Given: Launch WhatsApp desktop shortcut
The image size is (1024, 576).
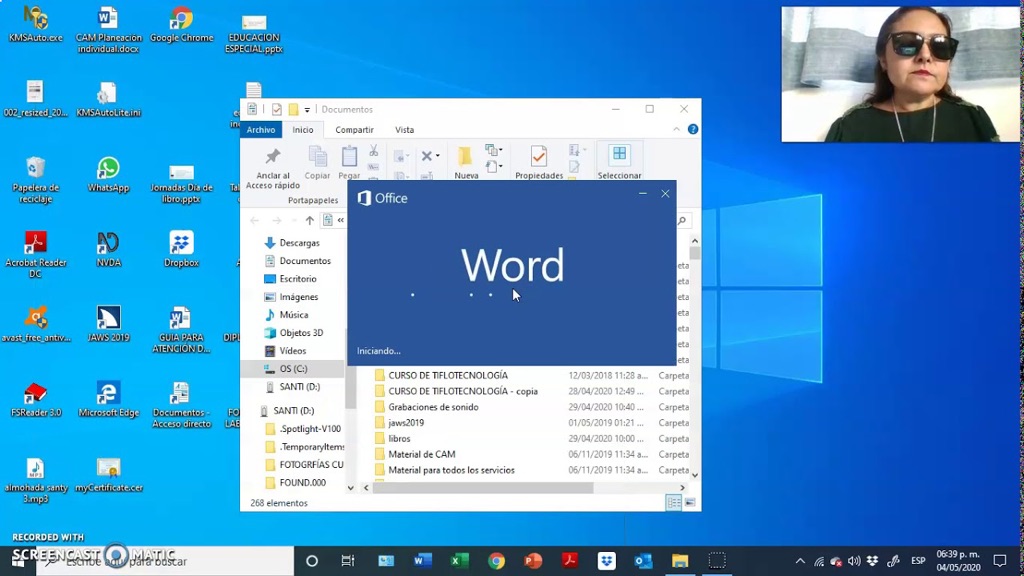Looking at the screenshot, I should (108, 174).
